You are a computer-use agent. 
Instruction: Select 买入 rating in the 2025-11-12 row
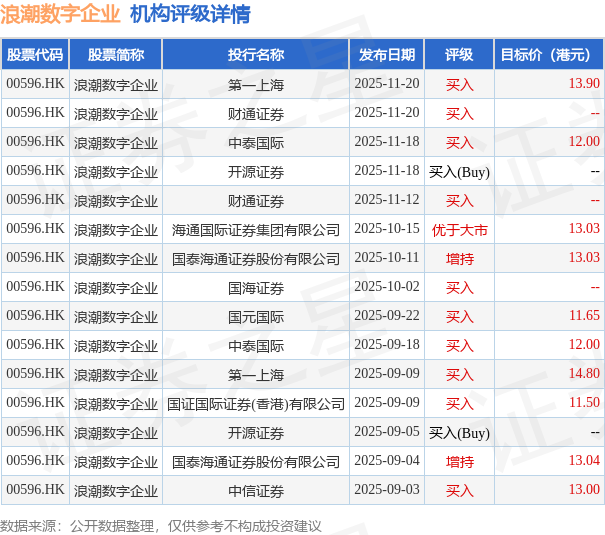click(460, 201)
